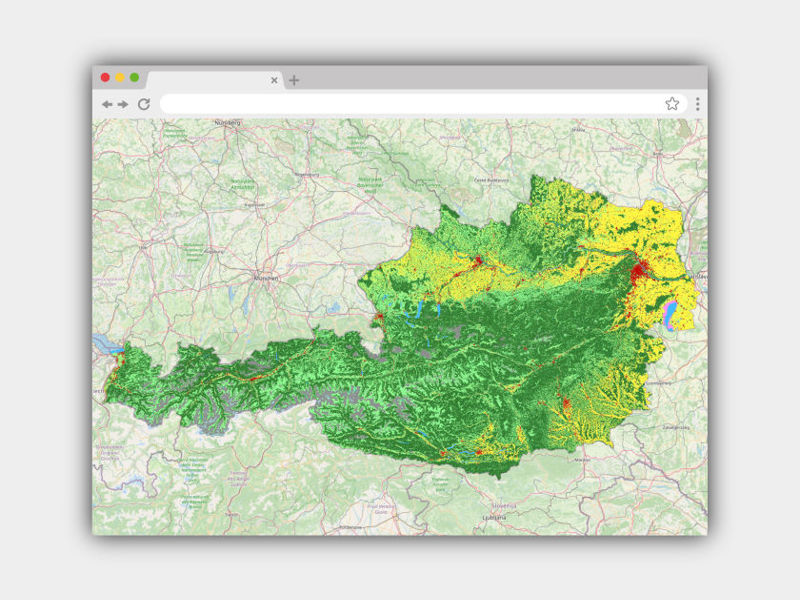The width and height of the screenshot is (800, 600).
Task: Open the three-dot browser menu
Action: click(x=697, y=104)
